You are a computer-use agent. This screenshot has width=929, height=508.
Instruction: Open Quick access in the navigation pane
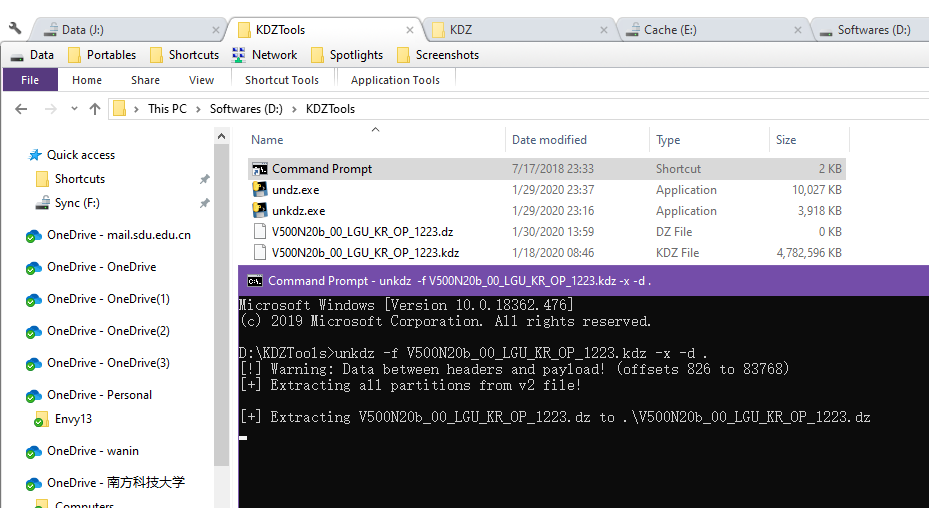(x=72, y=155)
